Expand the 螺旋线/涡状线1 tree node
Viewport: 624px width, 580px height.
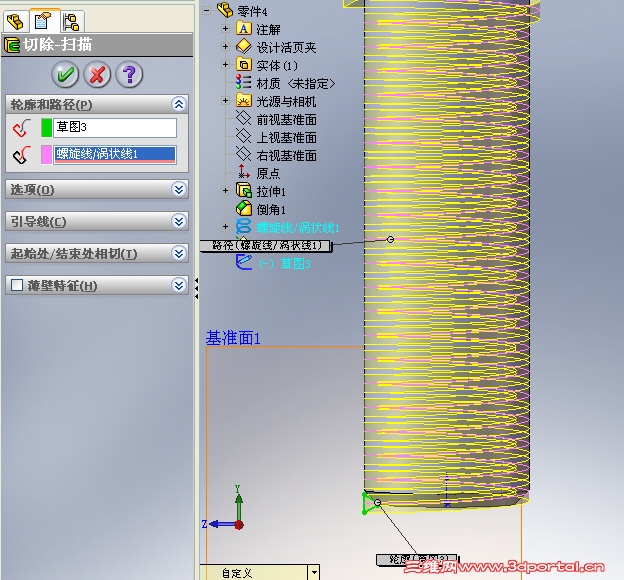pyautogui.click(x=225, y=227)
